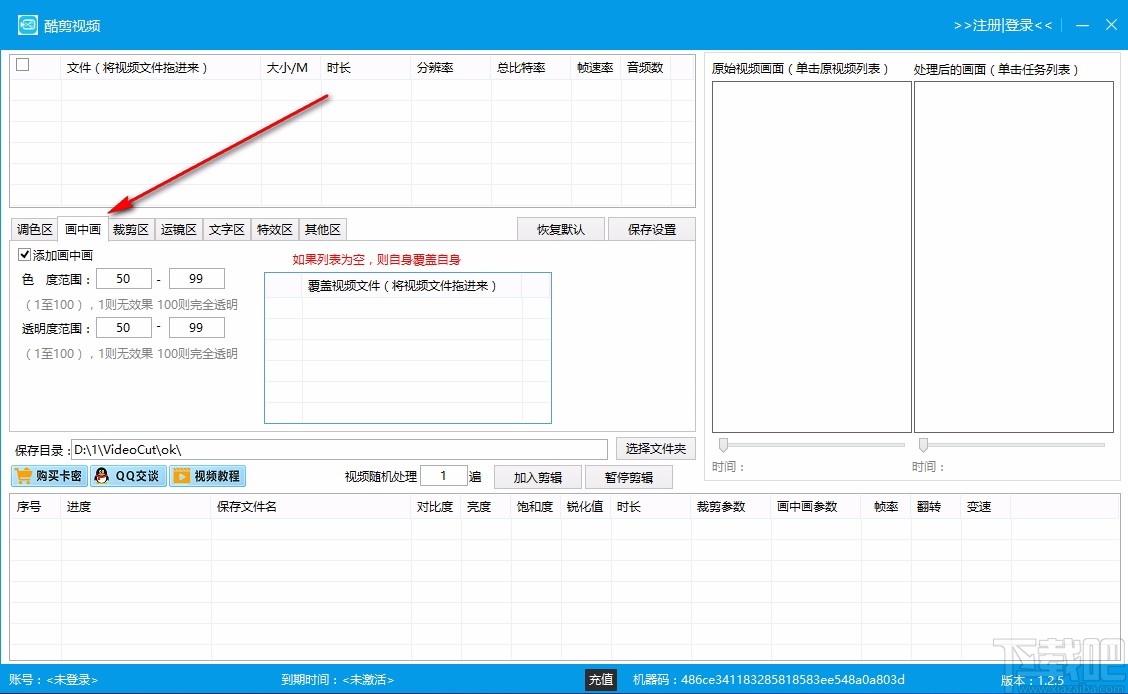Image resolution: width=1128 pixels, height=694 pixels.
Task: Open the 裁剪区 tab
Action: point(130,229)
